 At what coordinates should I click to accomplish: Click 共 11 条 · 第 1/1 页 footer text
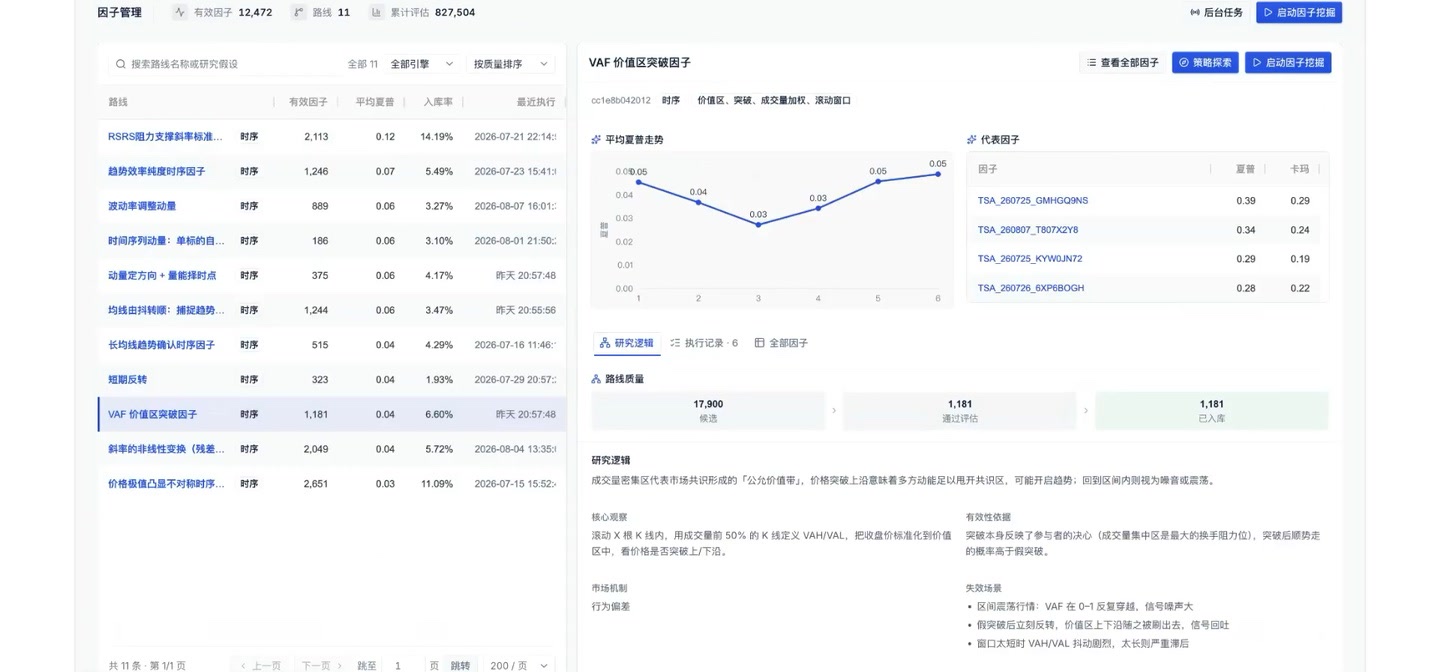pos(147,665)
